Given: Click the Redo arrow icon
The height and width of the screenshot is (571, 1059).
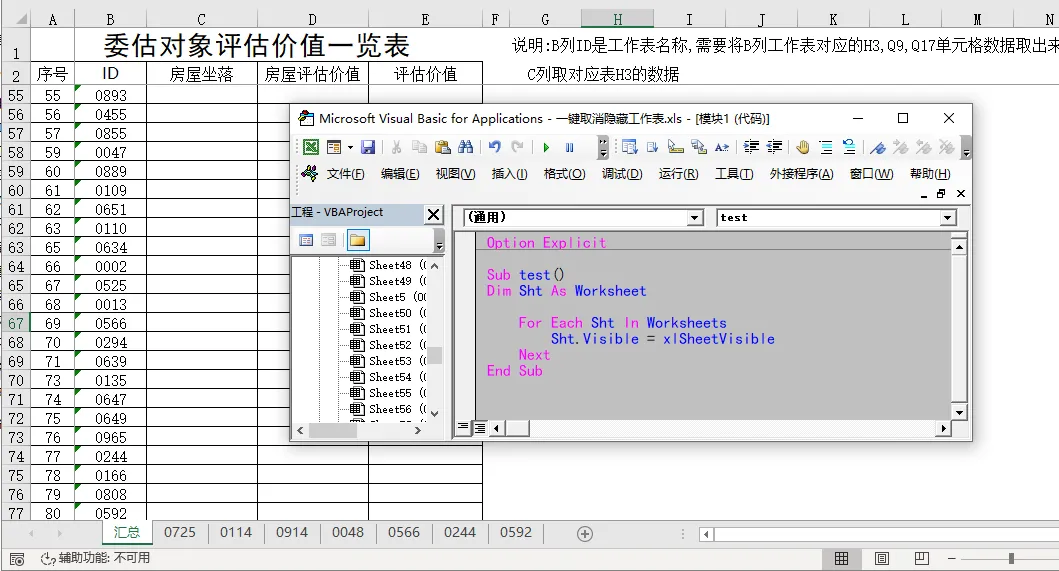Looking at the screenshot, I should click(517, 147).
